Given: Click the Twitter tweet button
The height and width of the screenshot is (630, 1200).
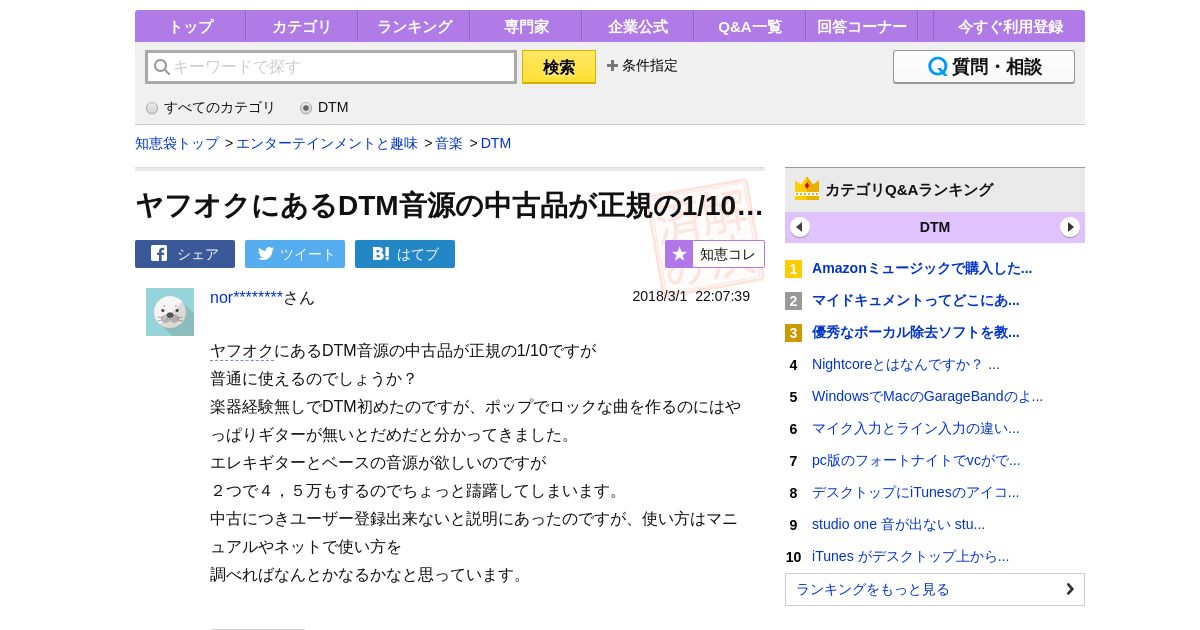Looking at the screenshot, I should [x=295, y=254].
